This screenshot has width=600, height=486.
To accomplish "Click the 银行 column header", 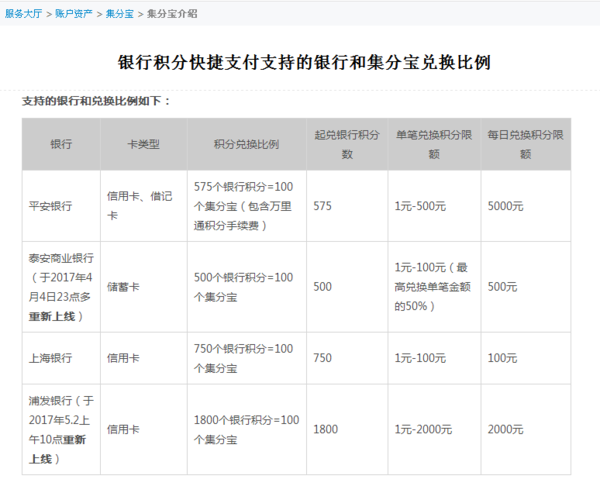I will 61,144.
